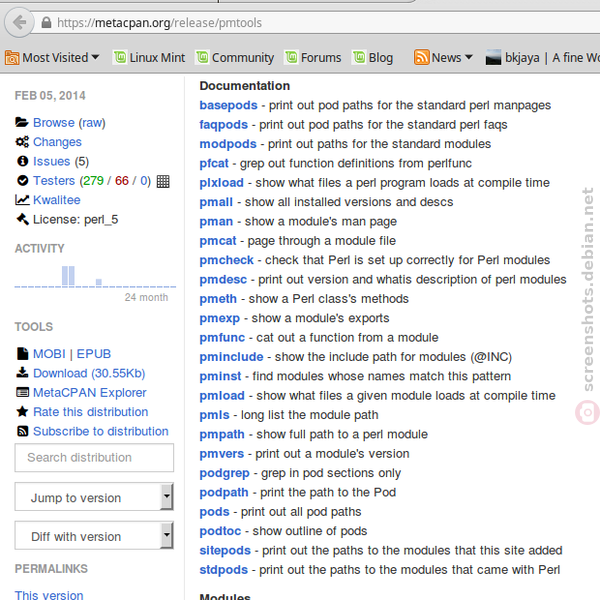Click the folder icon beside Browse
Image resolution: width=600 pixels, height=600 pixels.
pyautogui.click(x=22, y=122)
